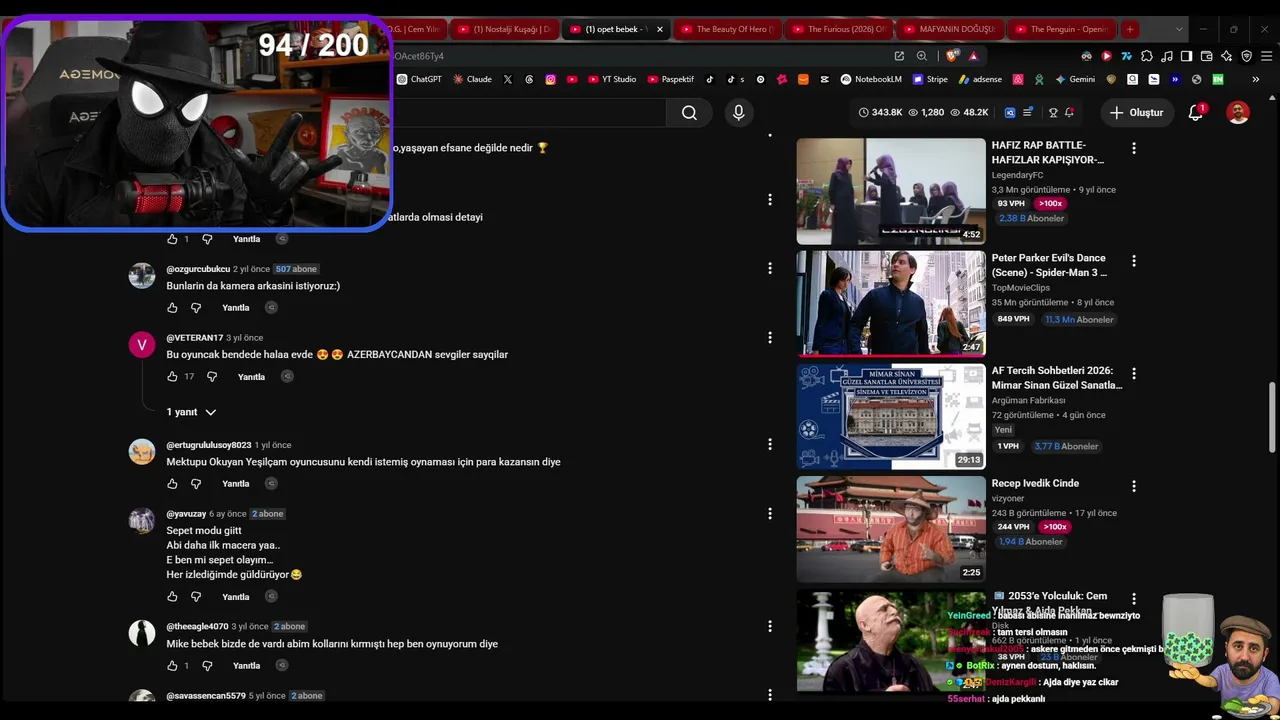Open more options for @theeagle4070 comment
The width and height of the screenshot is (1280, 720).
coord(770,626)
